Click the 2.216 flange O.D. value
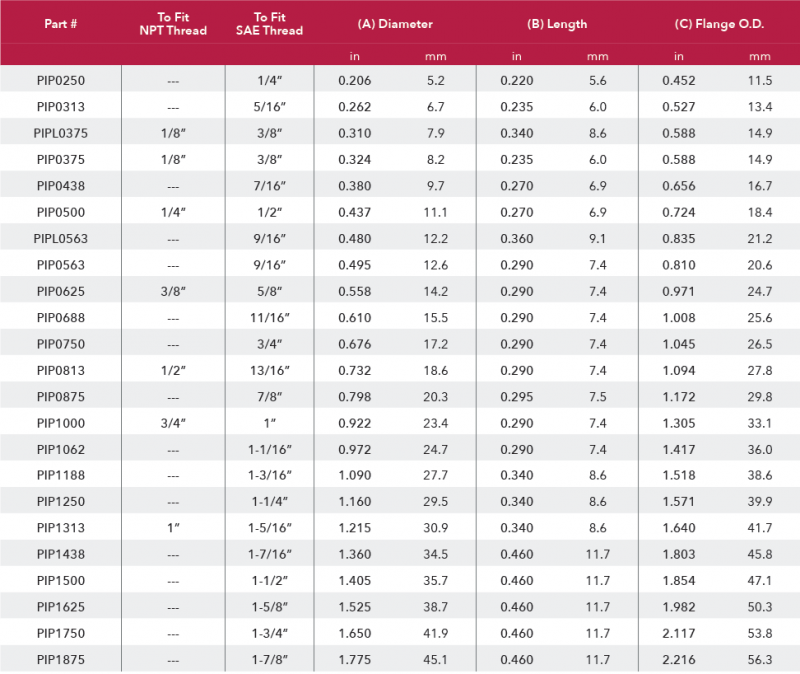The width and height of the screenshot is (800, 674). [x=679, y=658]
